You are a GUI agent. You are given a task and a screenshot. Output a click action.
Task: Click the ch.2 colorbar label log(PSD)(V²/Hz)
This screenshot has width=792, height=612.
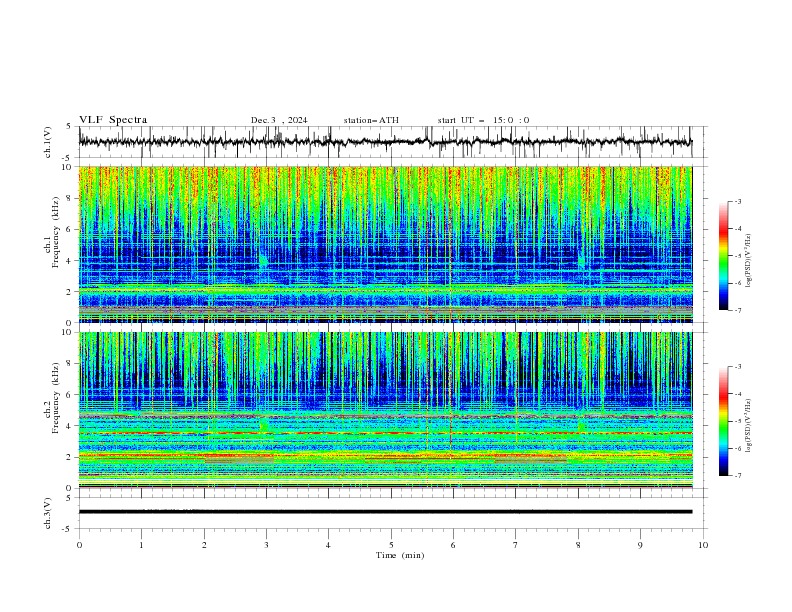click(748, 426)
